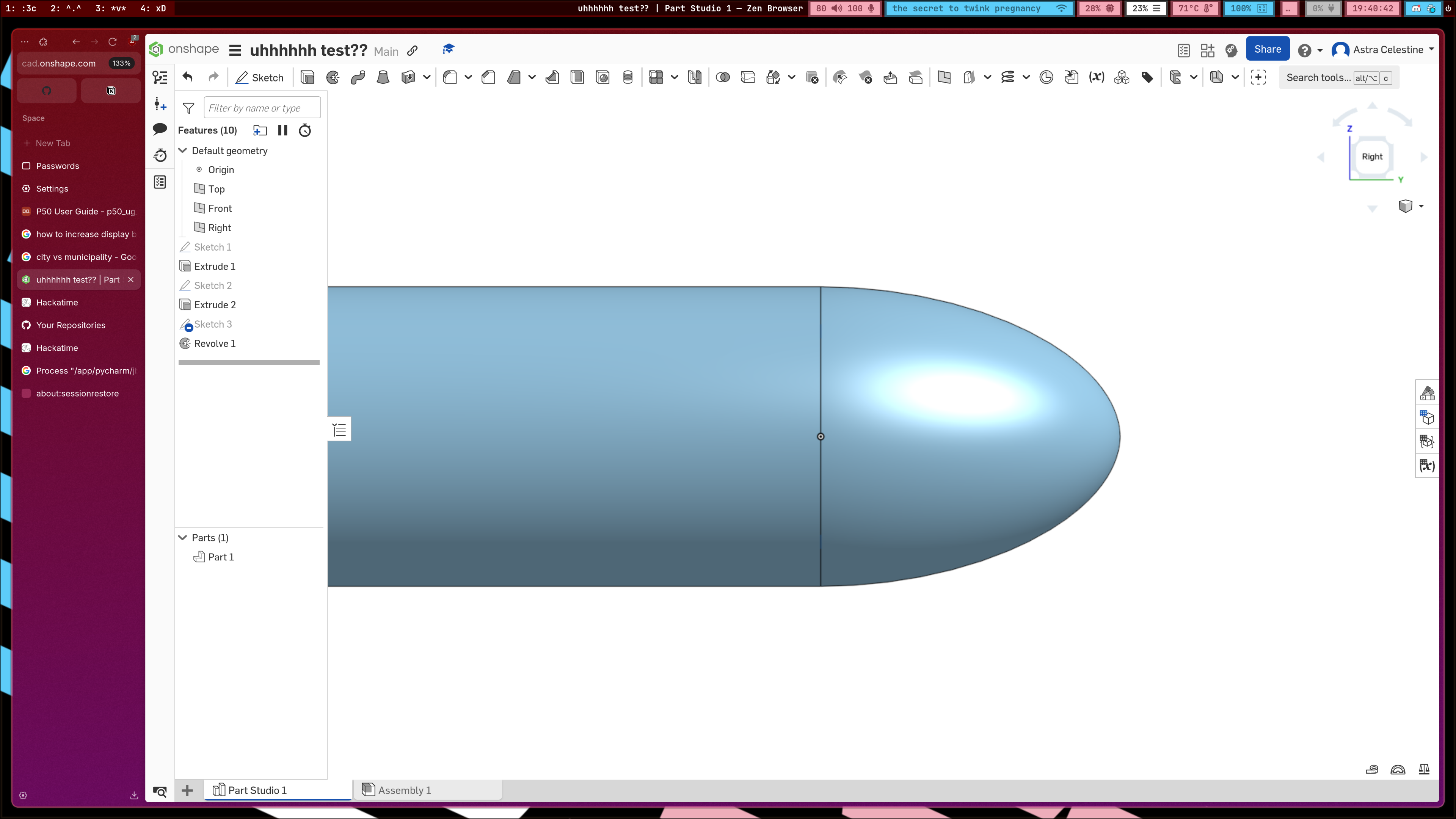
Task: Select the Revolve tool in toolbar
Action: click(x=333, y=77)
